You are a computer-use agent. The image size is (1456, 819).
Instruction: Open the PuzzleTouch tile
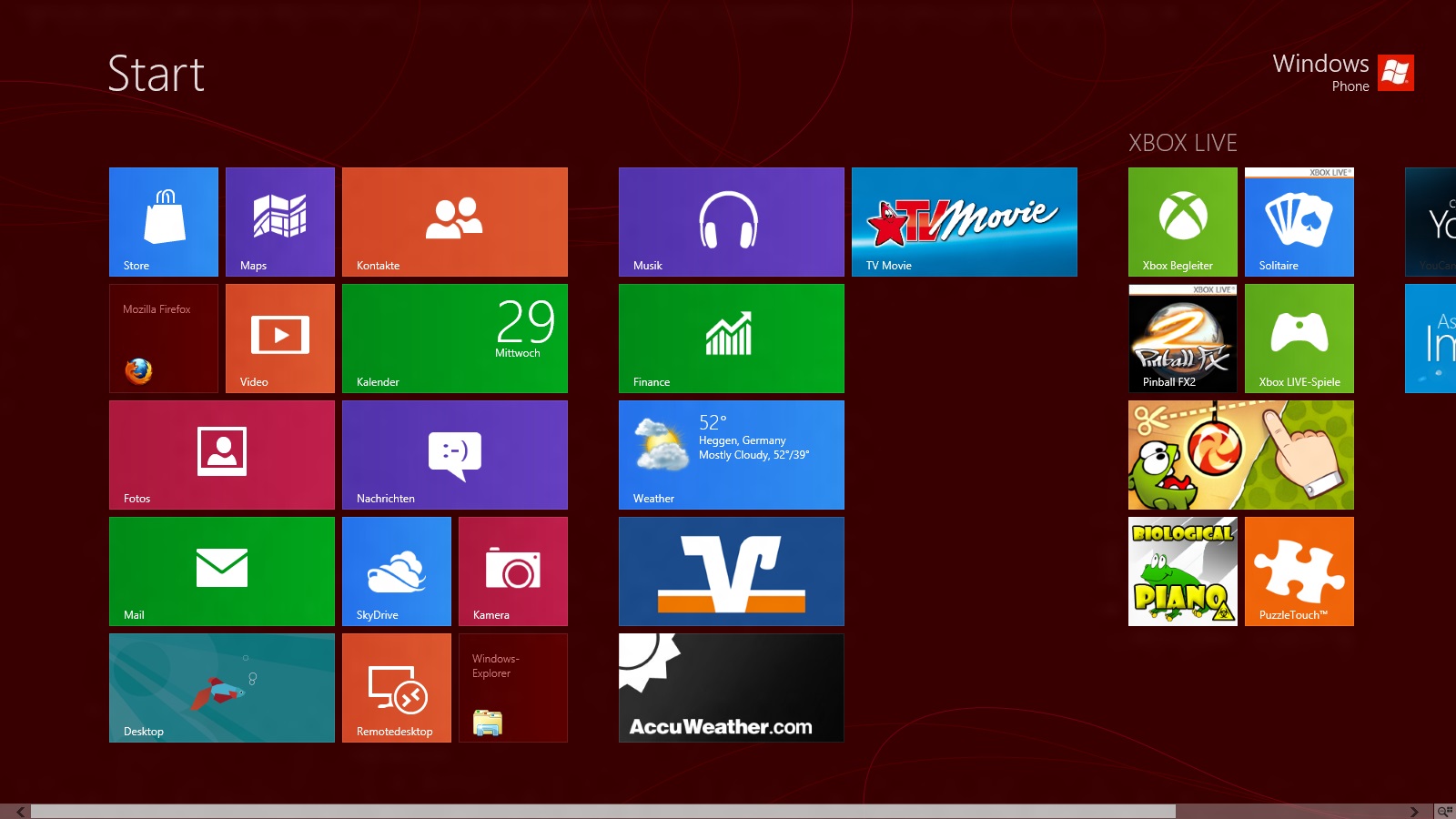click(1299, 571)
